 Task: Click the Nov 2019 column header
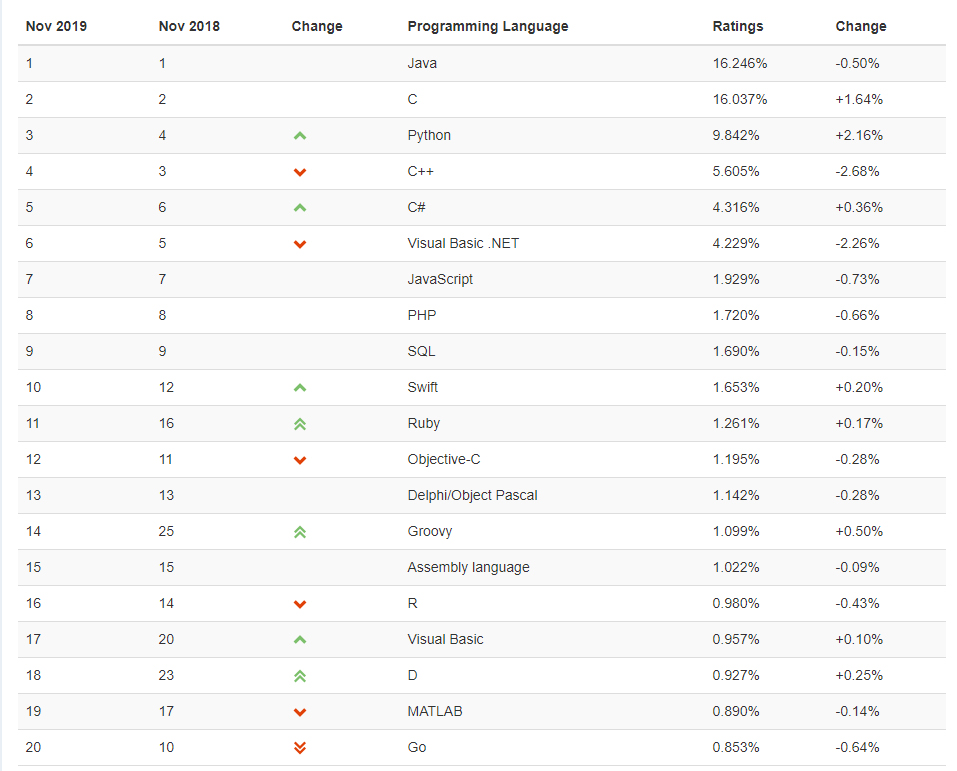click(56, 26)
